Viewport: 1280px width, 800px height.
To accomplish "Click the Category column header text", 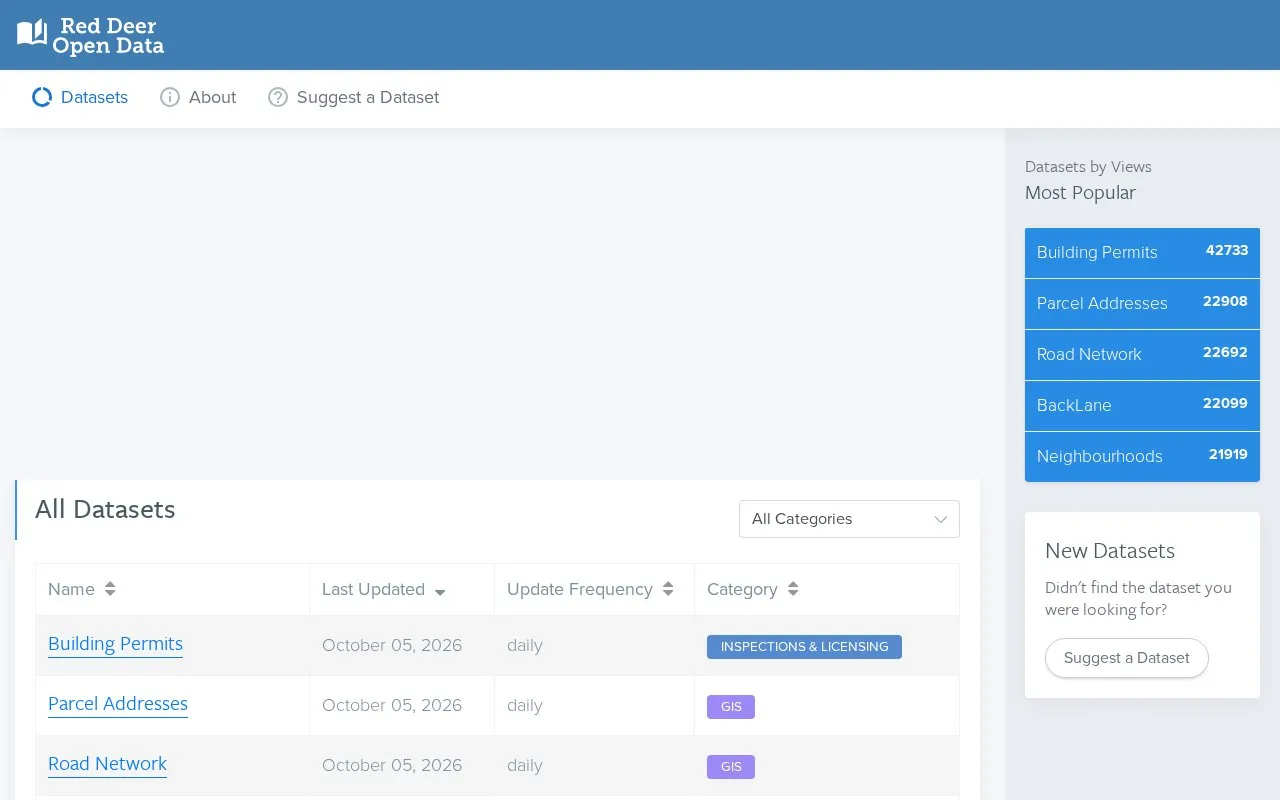I will (742, 589).
